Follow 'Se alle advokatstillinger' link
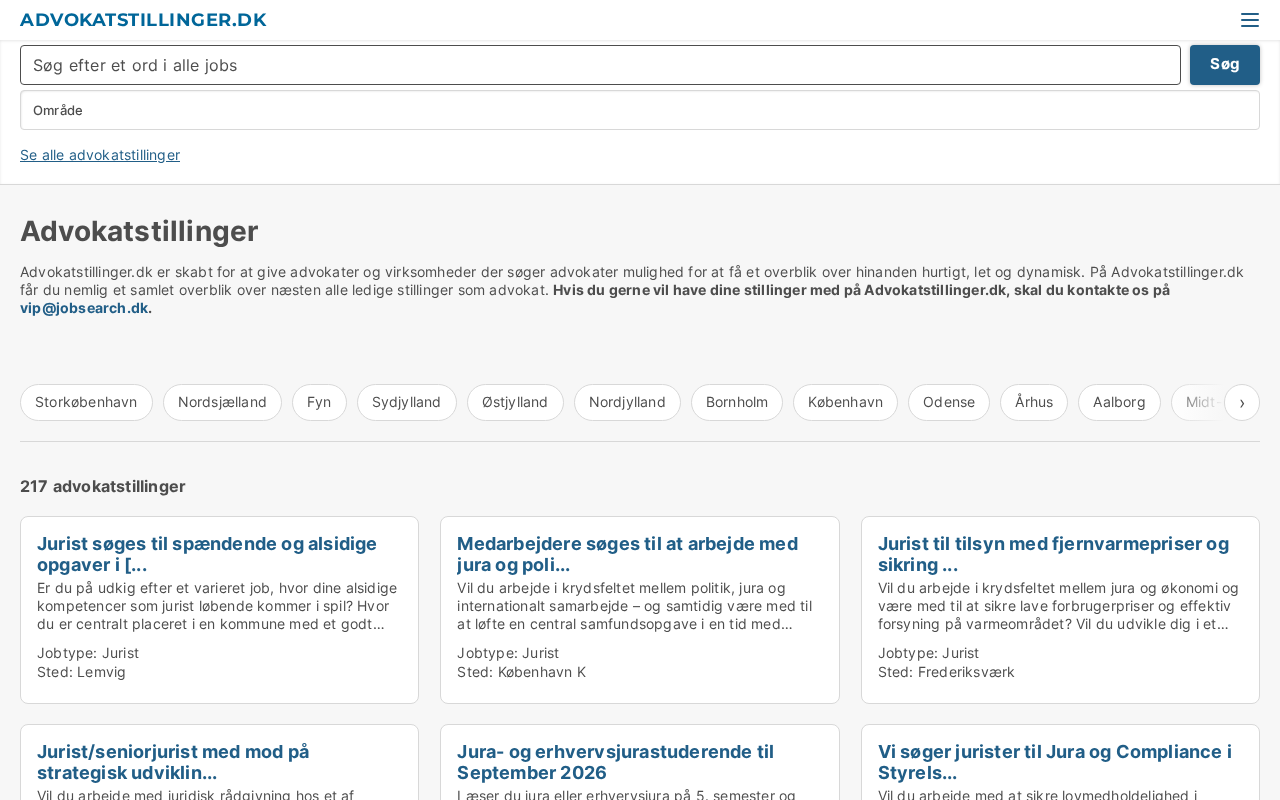This screenshot has width=1280, height=800. [x=100, y=155]
